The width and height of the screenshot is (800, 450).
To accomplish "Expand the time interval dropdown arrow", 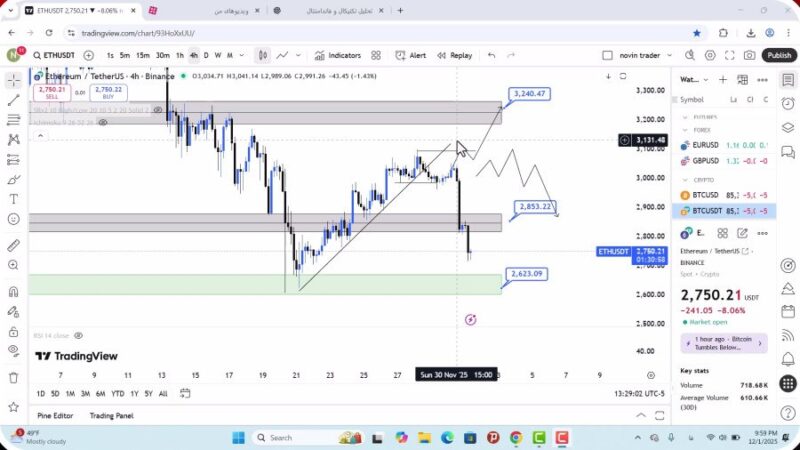I will (242, 56).
